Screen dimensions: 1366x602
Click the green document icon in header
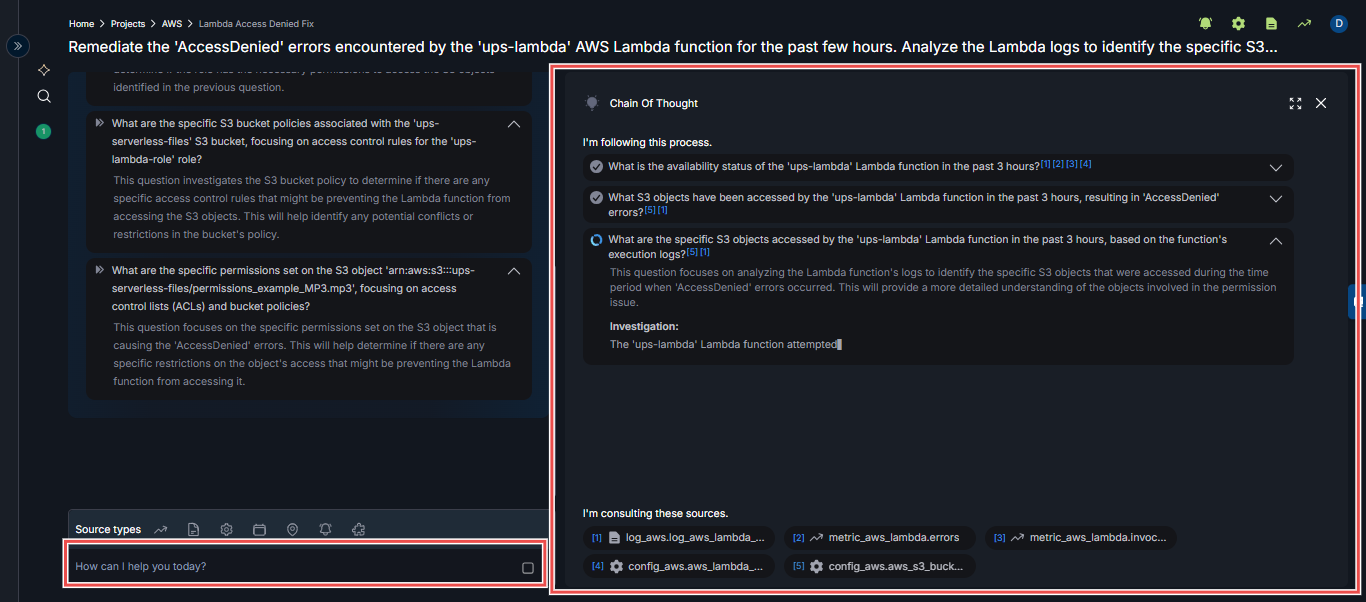(1271, 24)
